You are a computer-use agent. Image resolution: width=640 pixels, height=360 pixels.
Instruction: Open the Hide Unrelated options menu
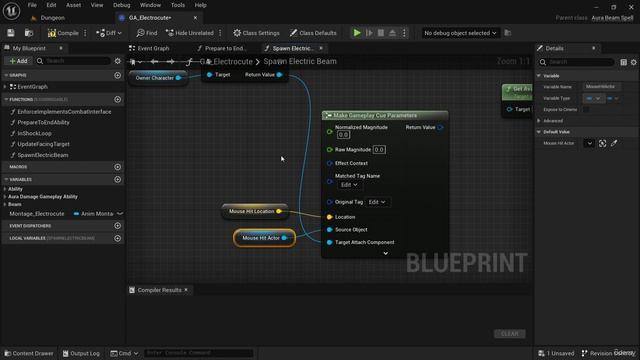pos(220,33)
